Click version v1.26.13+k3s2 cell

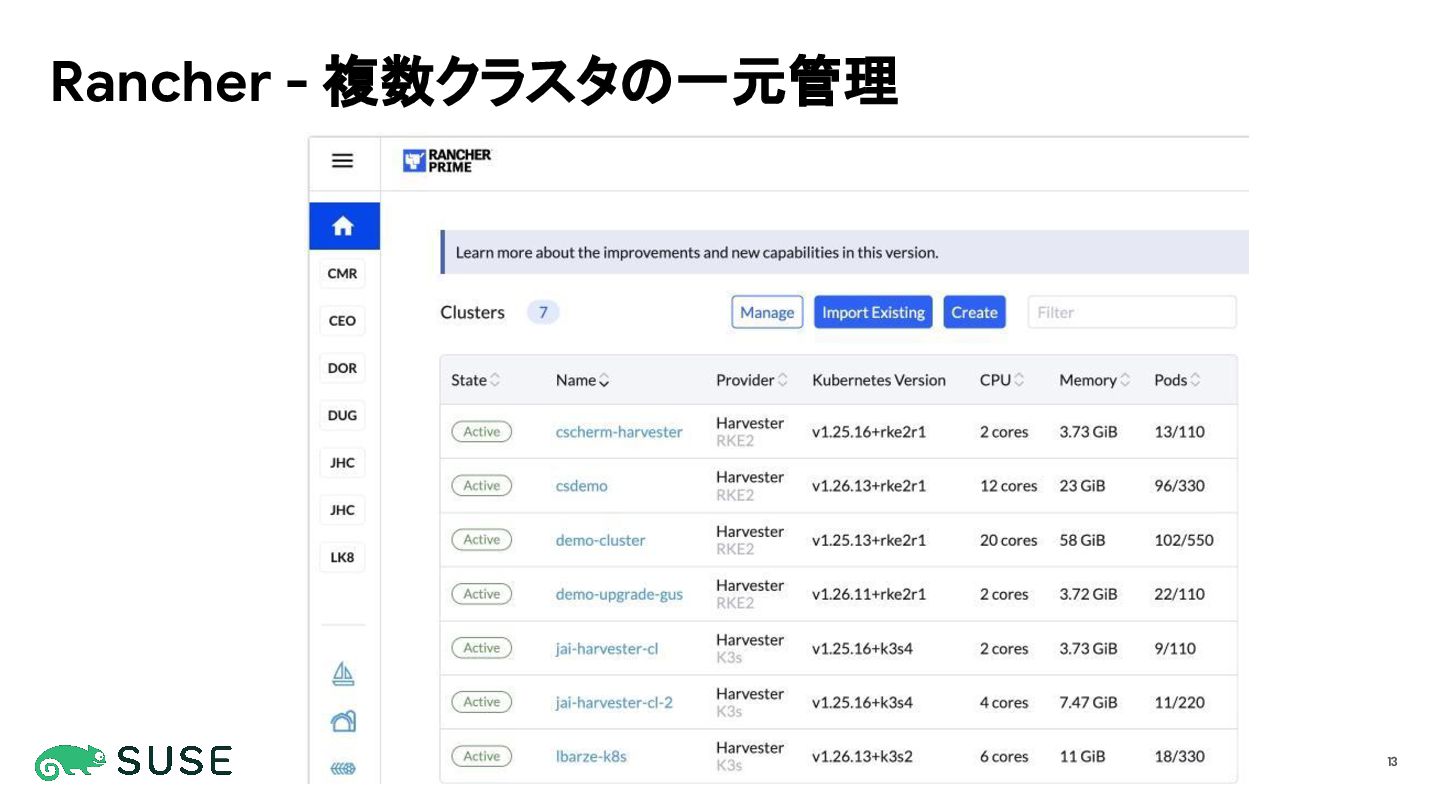(x=862, y=756)
